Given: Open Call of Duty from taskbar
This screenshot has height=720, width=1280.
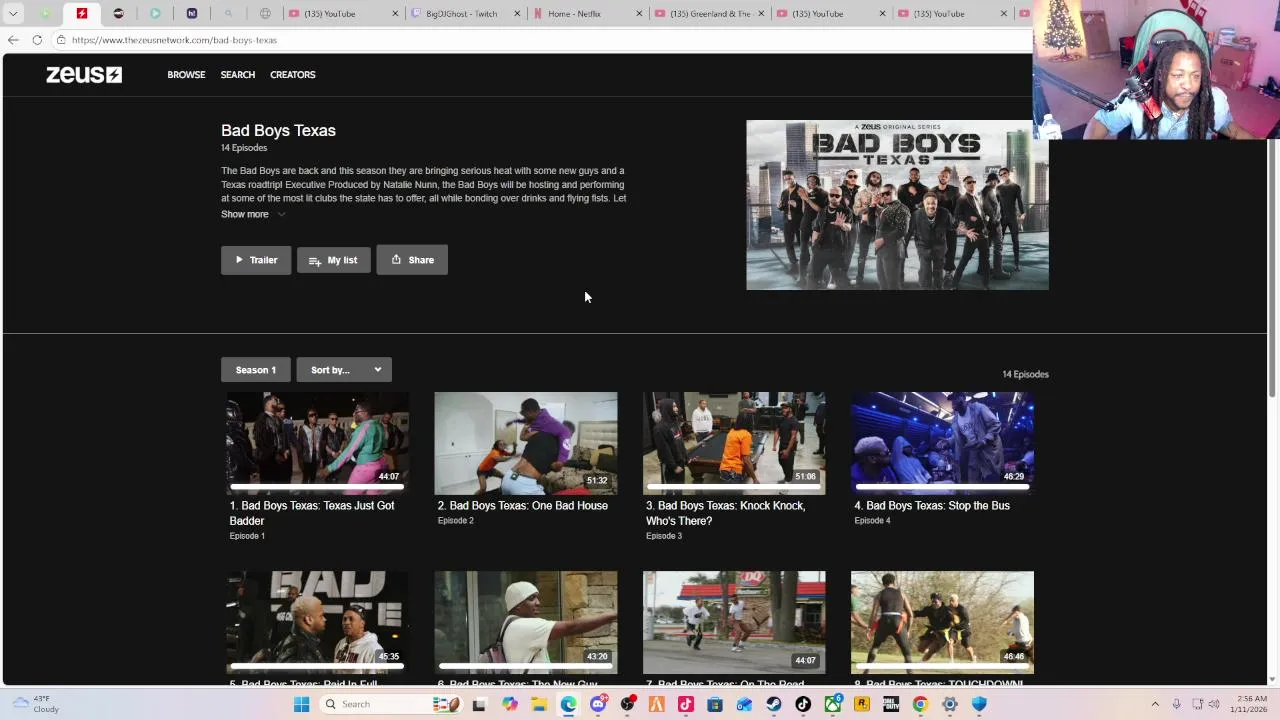Looking at the screenshot, I should click(891, 704).
